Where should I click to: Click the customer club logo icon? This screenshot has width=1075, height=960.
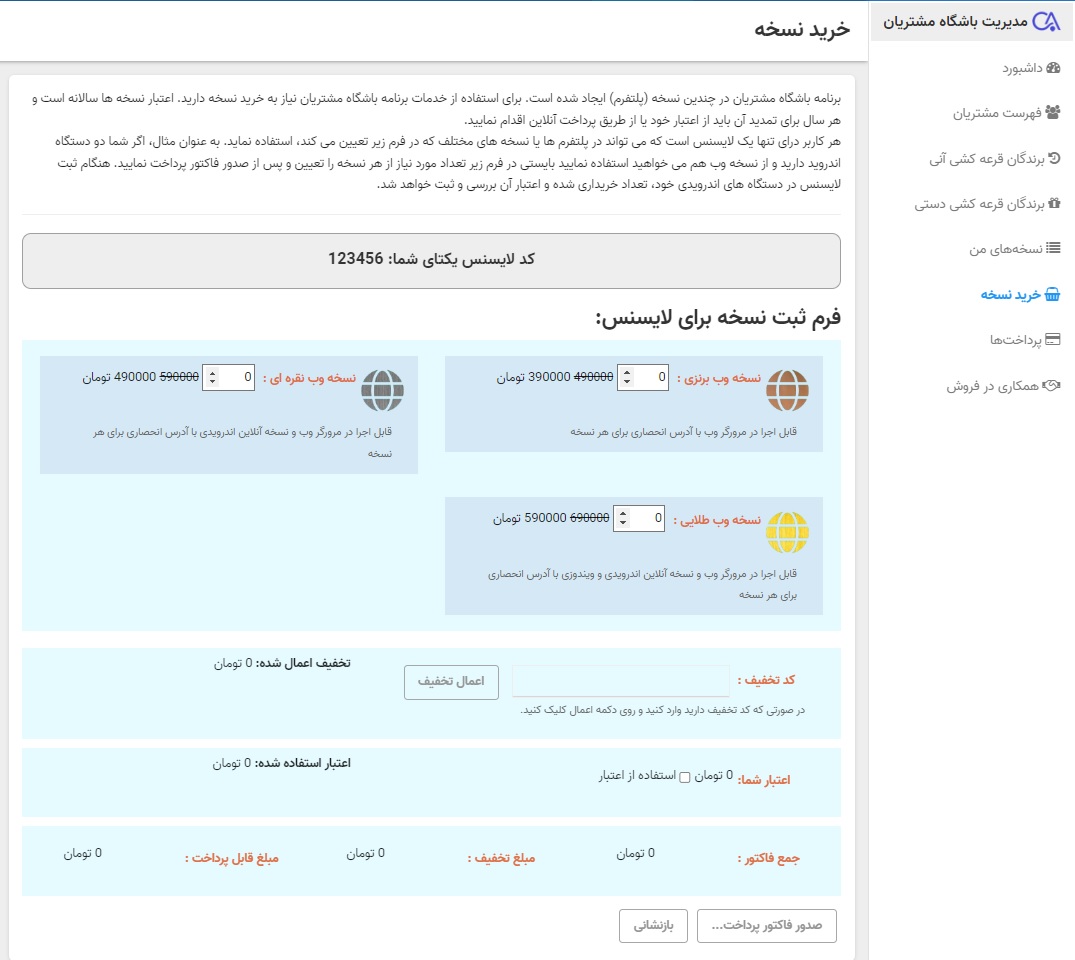(1045, 21)
